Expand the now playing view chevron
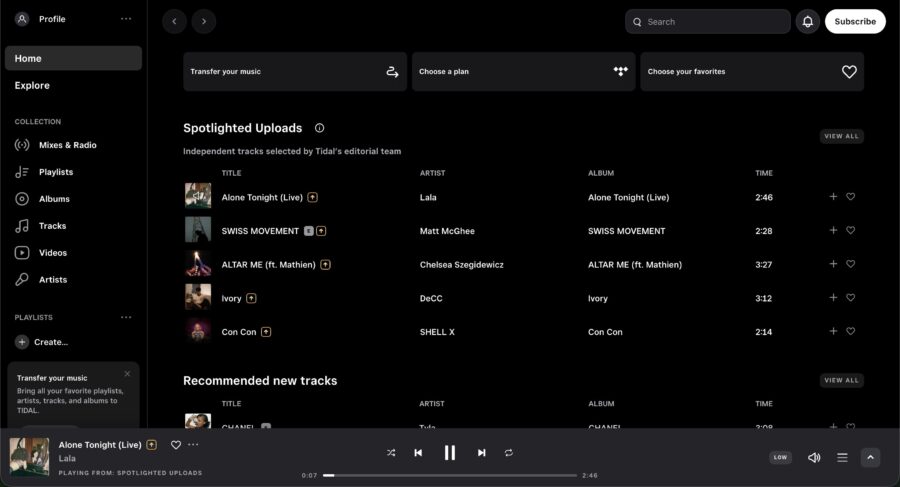 click(x=870, y=457)
